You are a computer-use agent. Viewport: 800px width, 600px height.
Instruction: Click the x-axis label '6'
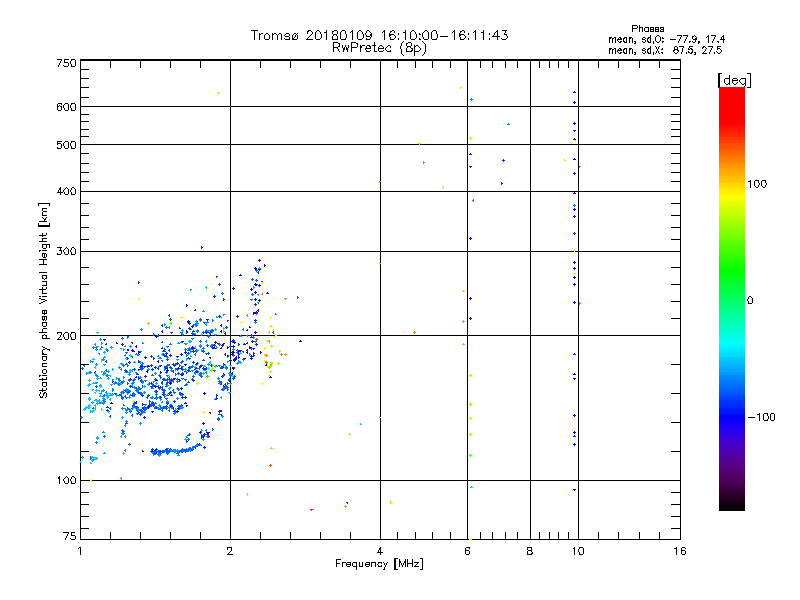pyautogui.click(x=467, y=551)
